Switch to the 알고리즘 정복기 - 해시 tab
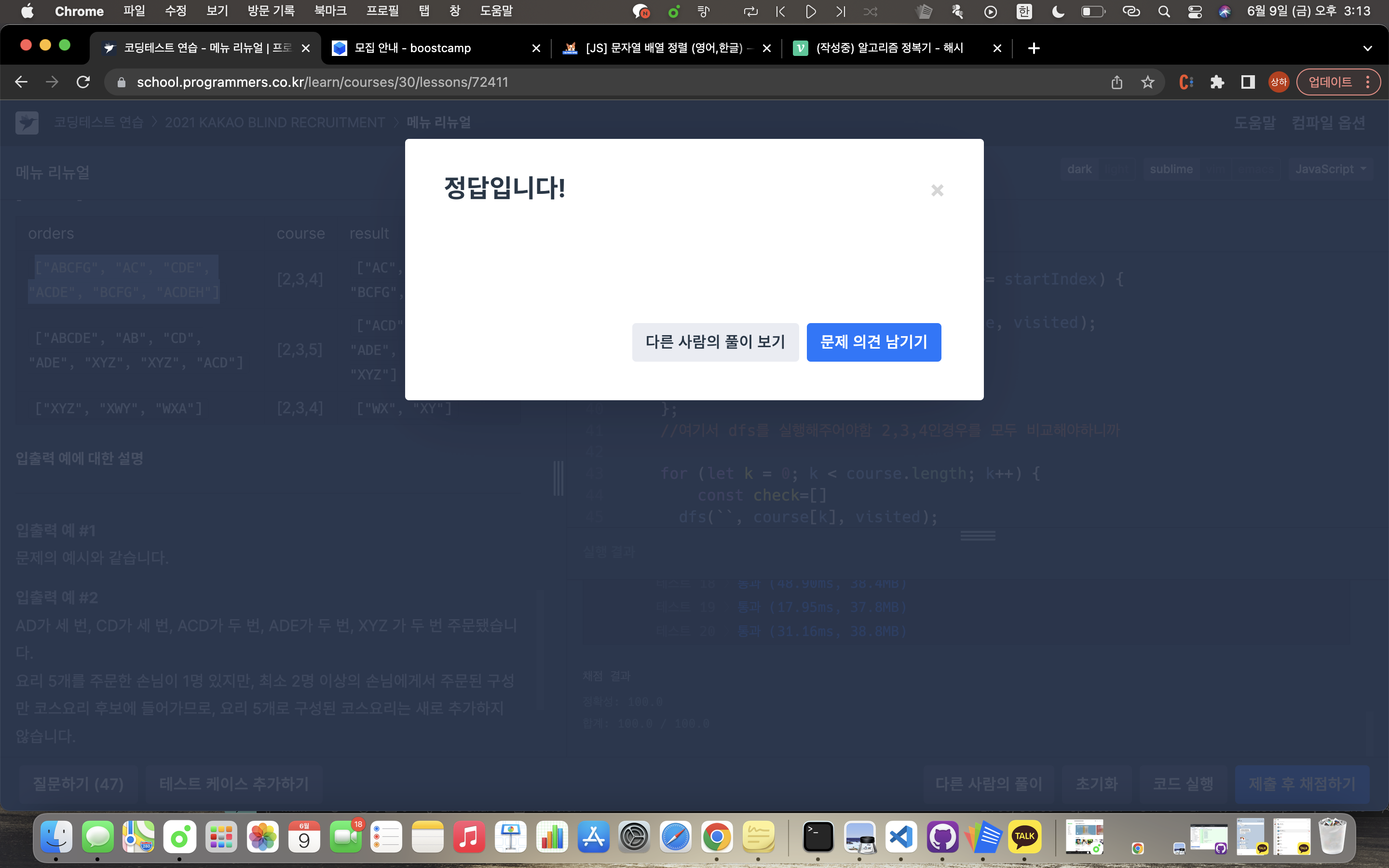 click(897, 48)
